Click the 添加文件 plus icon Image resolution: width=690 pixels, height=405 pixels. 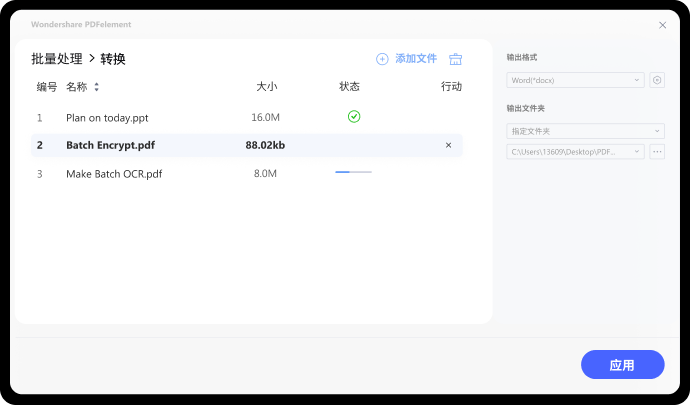382,59
